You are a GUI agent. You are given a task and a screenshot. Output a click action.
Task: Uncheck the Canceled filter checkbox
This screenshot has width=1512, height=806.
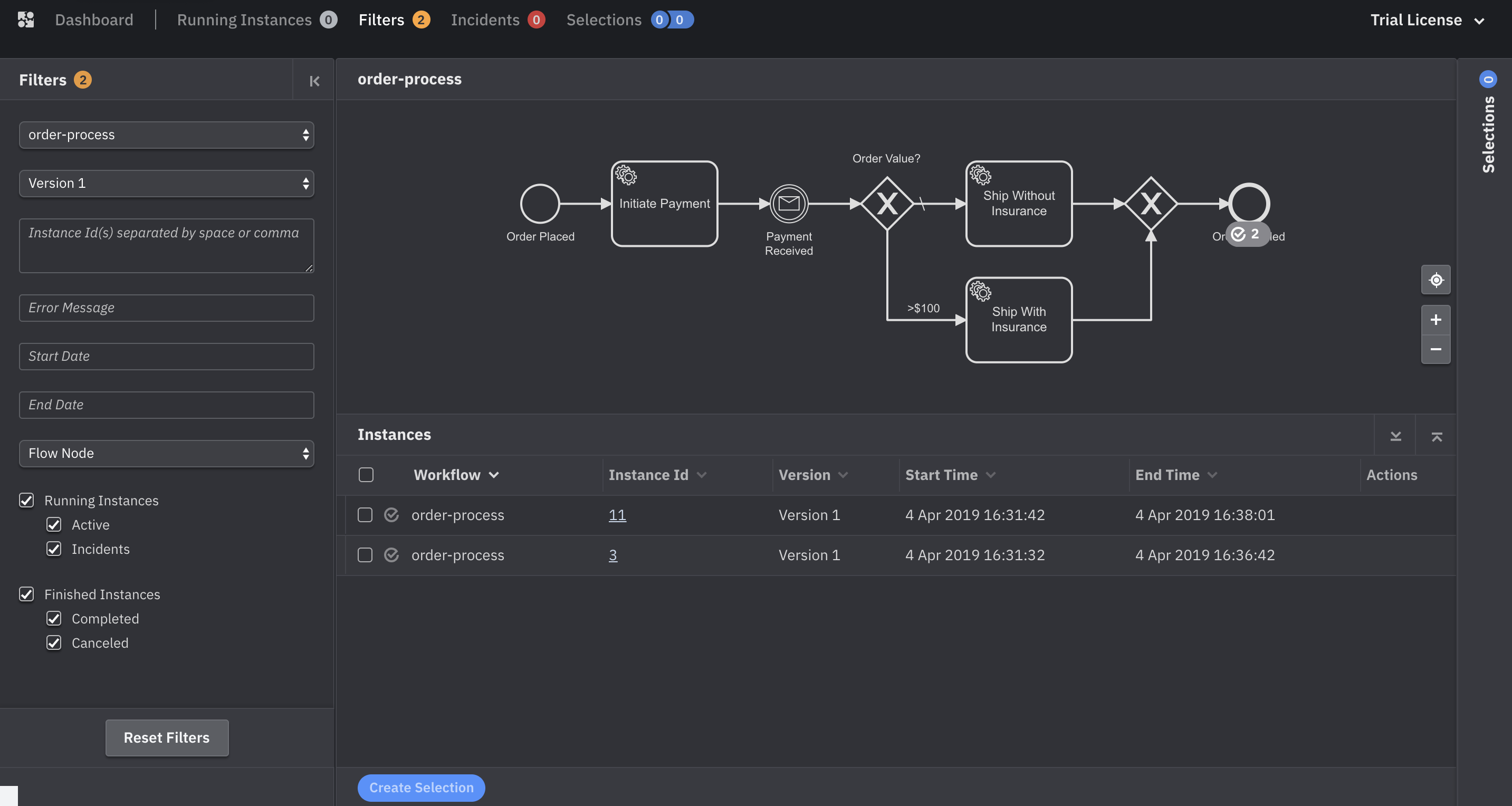pos(53,643)
